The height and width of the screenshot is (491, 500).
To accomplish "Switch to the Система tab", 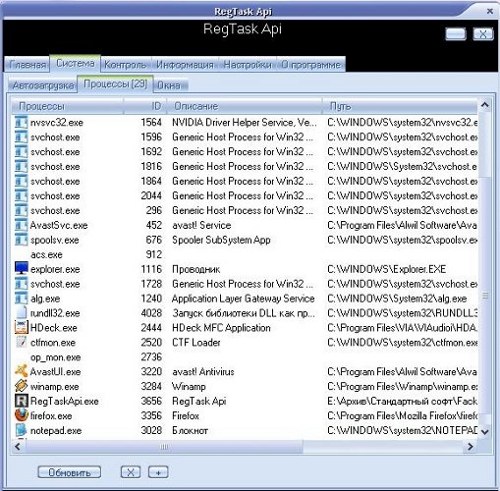I will tap(75, 63).
